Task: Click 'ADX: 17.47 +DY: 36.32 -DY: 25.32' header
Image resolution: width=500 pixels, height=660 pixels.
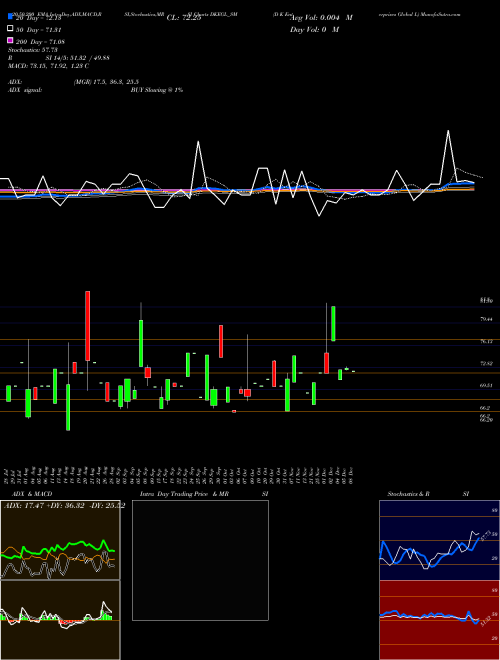Action: (64, 505)
